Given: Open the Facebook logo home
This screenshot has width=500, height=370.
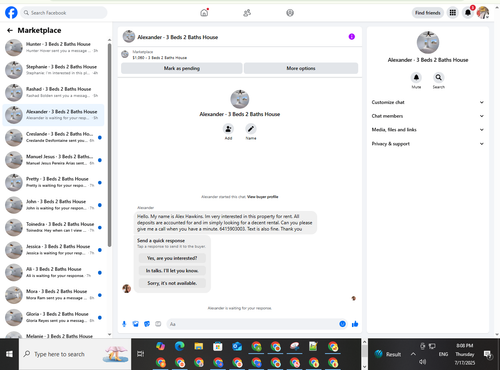Looking at the screenshot, I should tap(11, 13).
